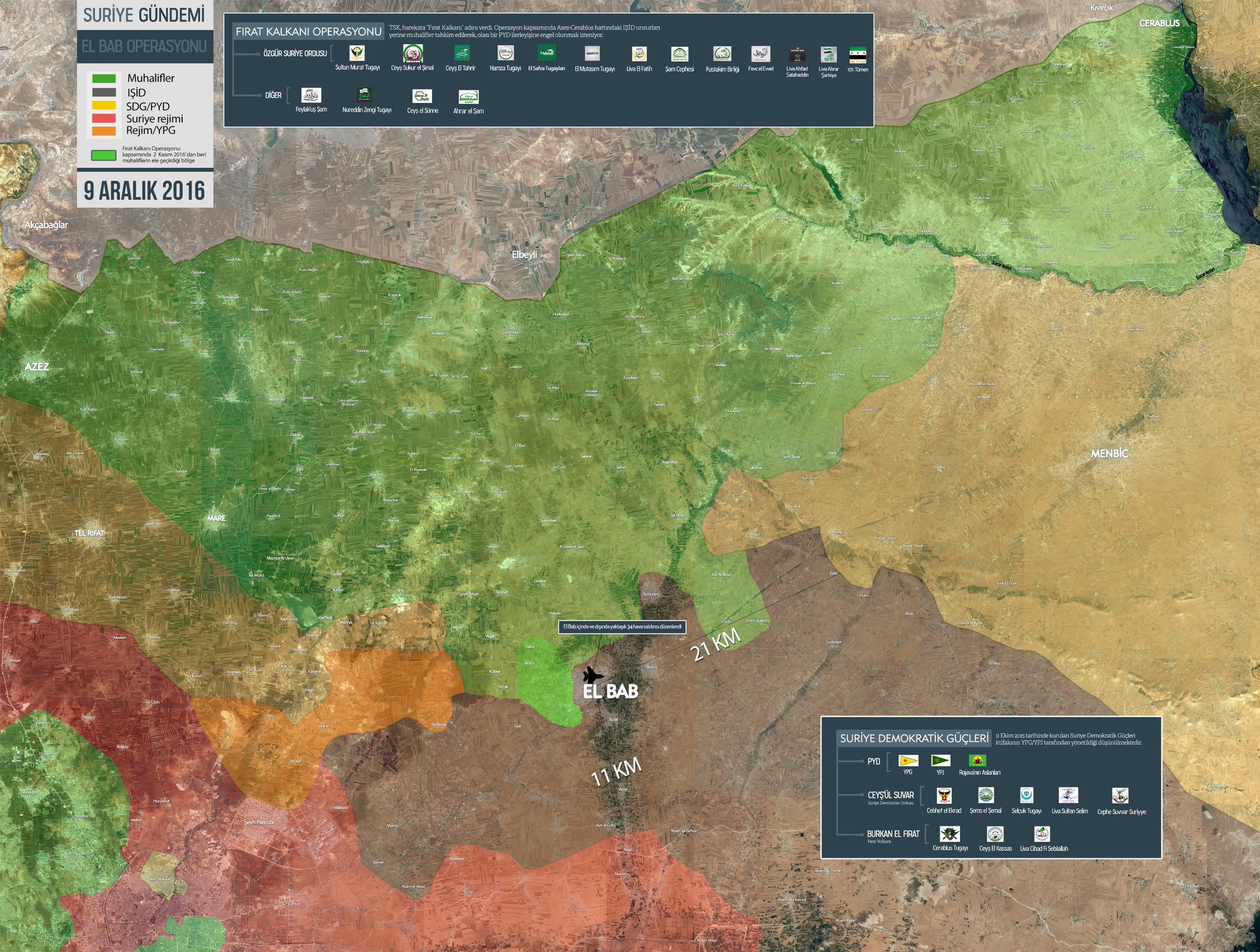Select the 'CEYŞÜL SUVAR' group label

coord(891,795)
